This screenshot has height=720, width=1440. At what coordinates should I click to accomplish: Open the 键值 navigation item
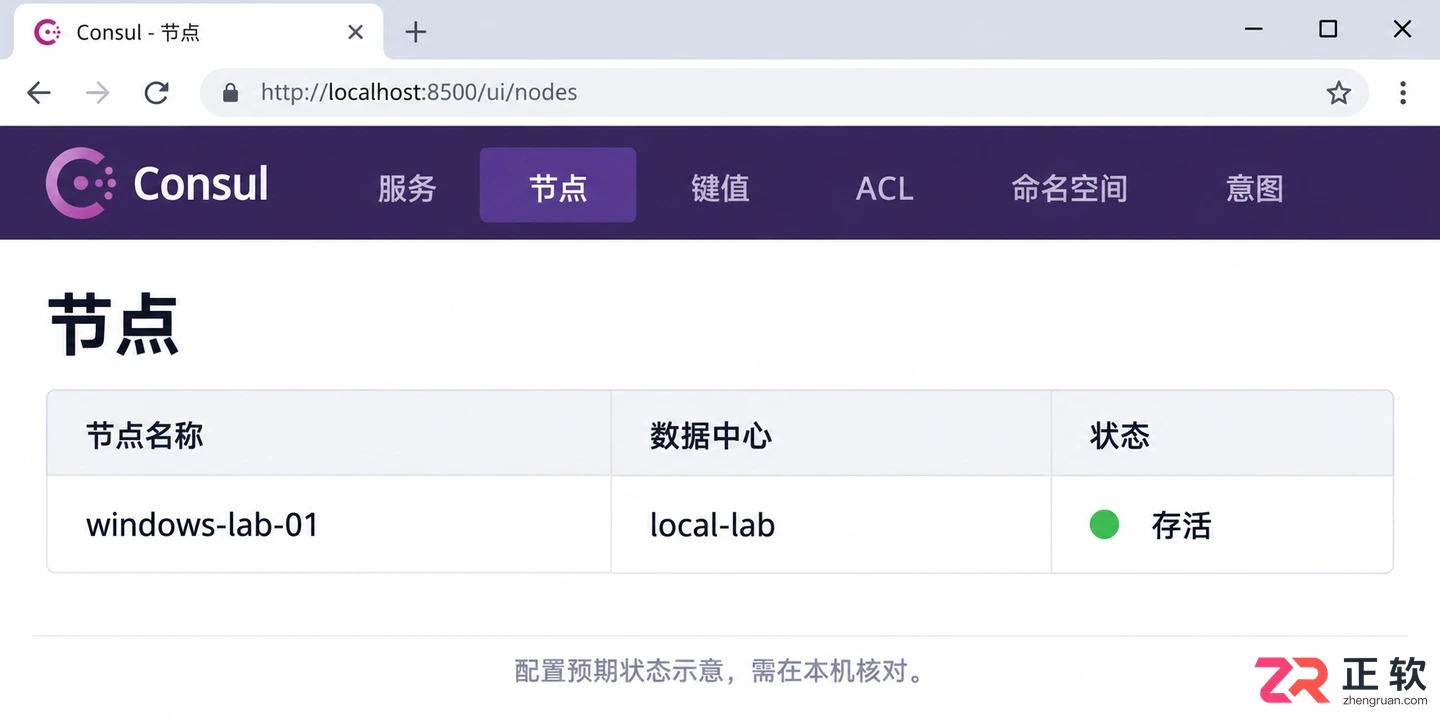coord(720,187)
